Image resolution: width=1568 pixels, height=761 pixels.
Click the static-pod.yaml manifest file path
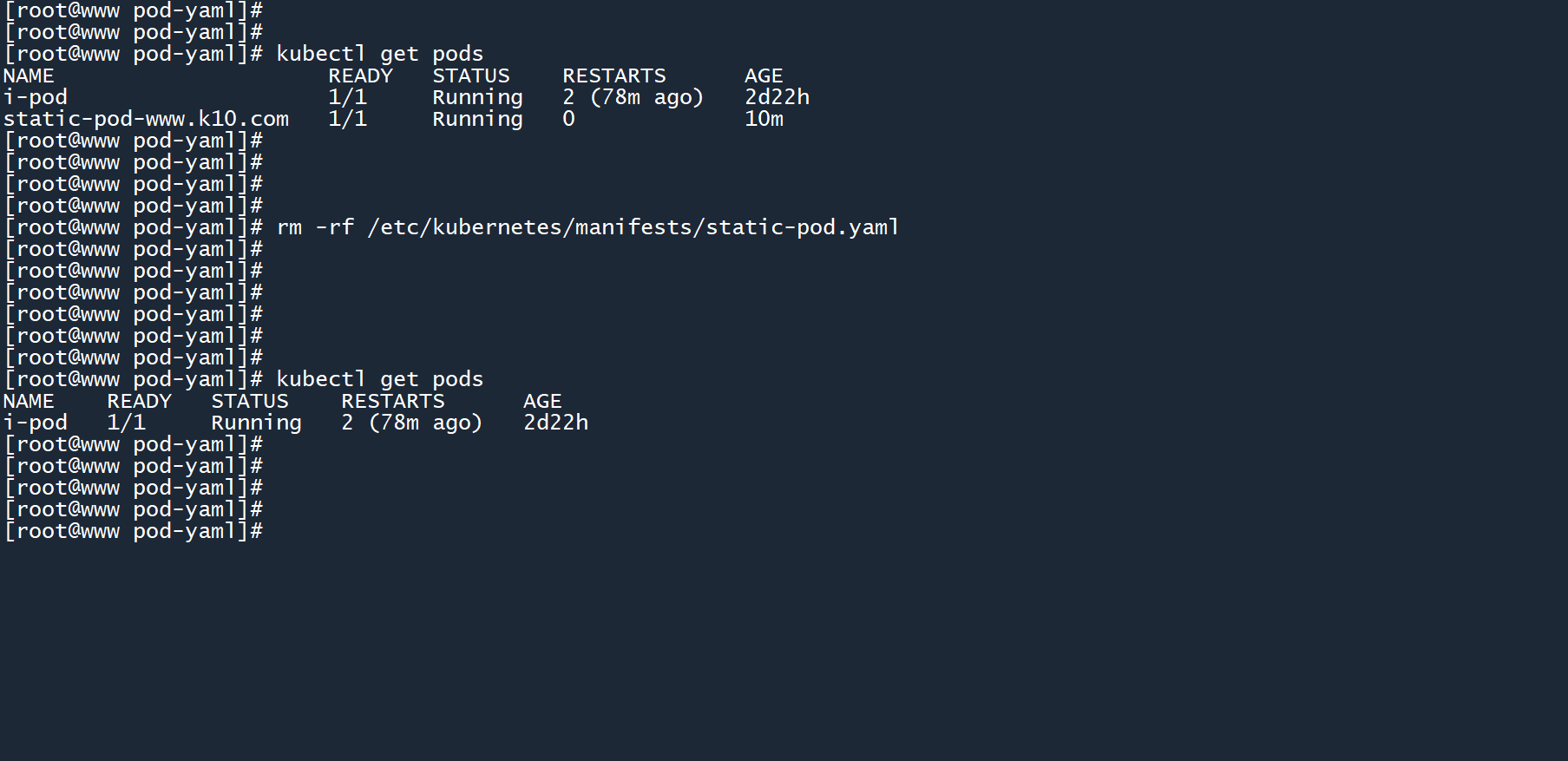click(x=633, y=227)
